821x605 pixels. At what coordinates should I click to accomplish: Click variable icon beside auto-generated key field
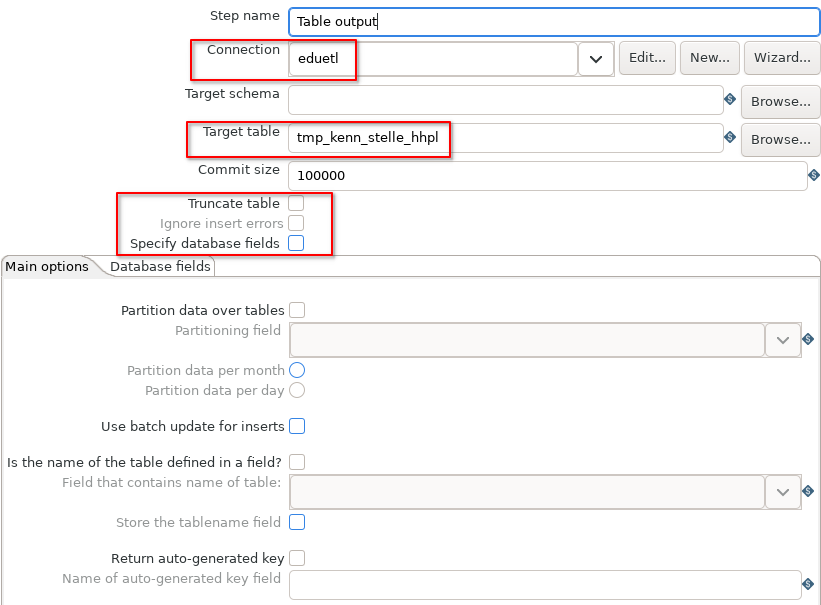808,584
